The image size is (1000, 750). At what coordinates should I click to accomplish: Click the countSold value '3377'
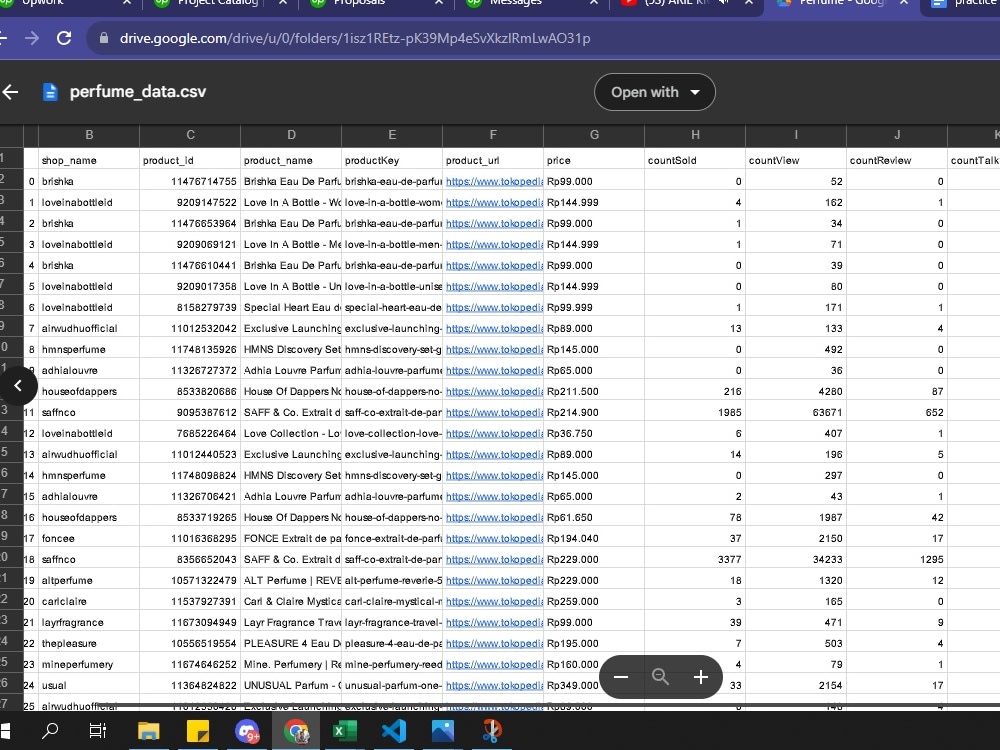coord(695,559)
